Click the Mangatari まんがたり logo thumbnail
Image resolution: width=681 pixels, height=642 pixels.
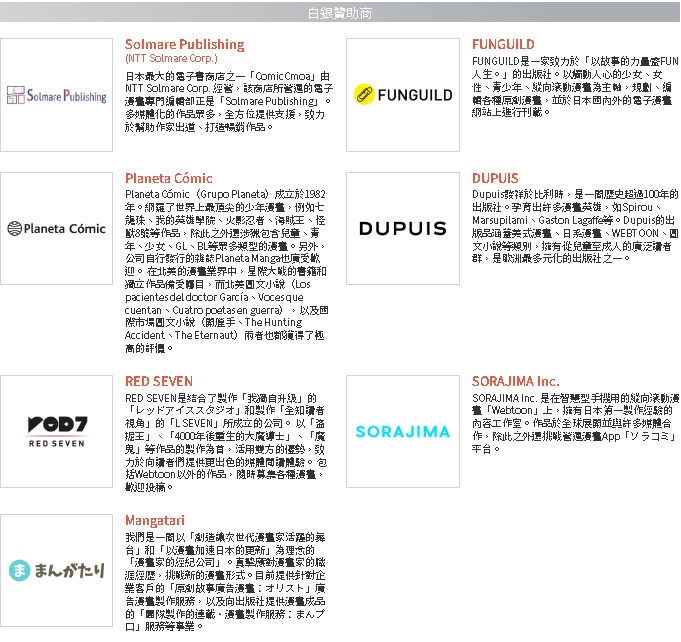point(56,570)
